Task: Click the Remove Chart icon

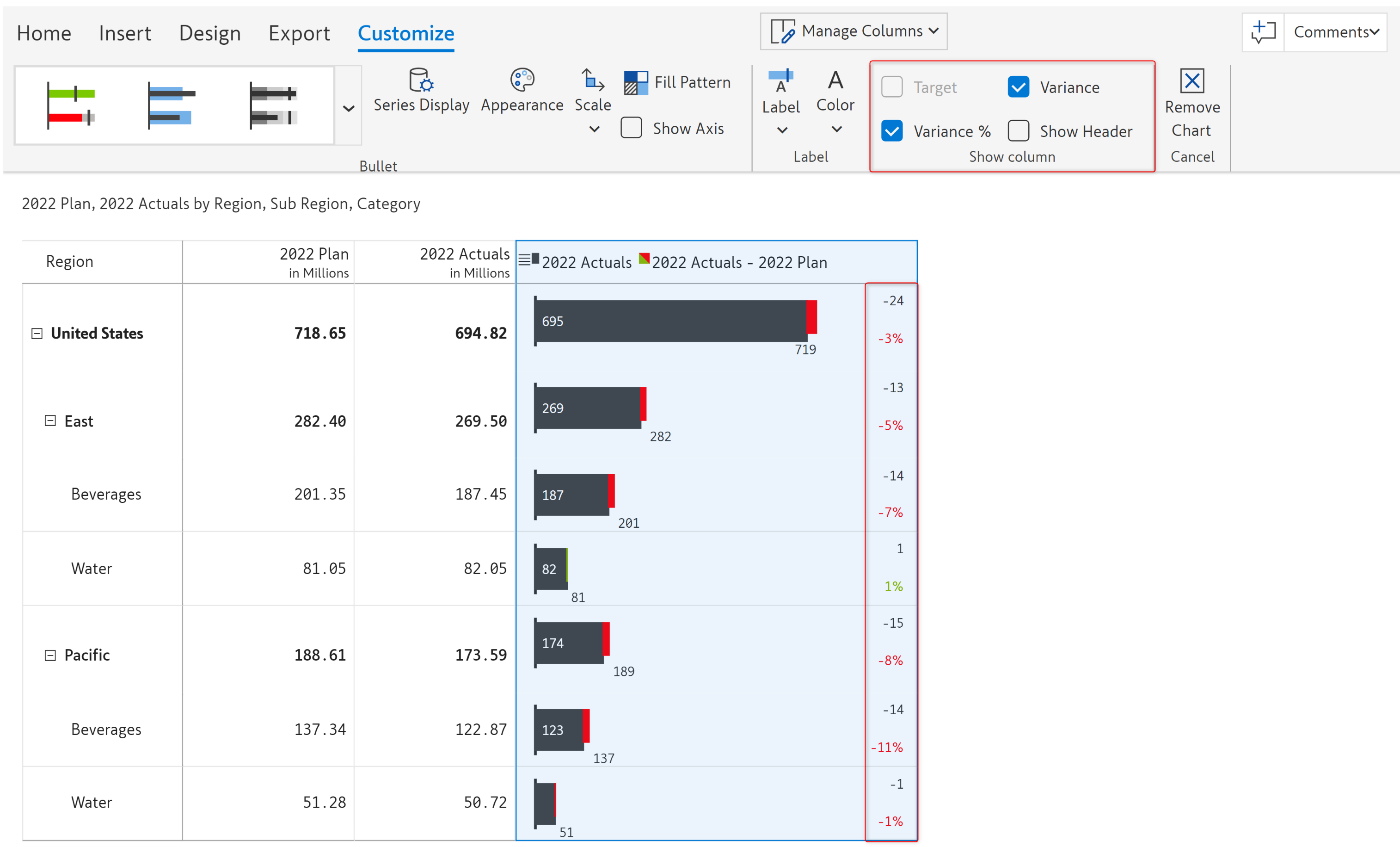Action: click(1191, 80)
